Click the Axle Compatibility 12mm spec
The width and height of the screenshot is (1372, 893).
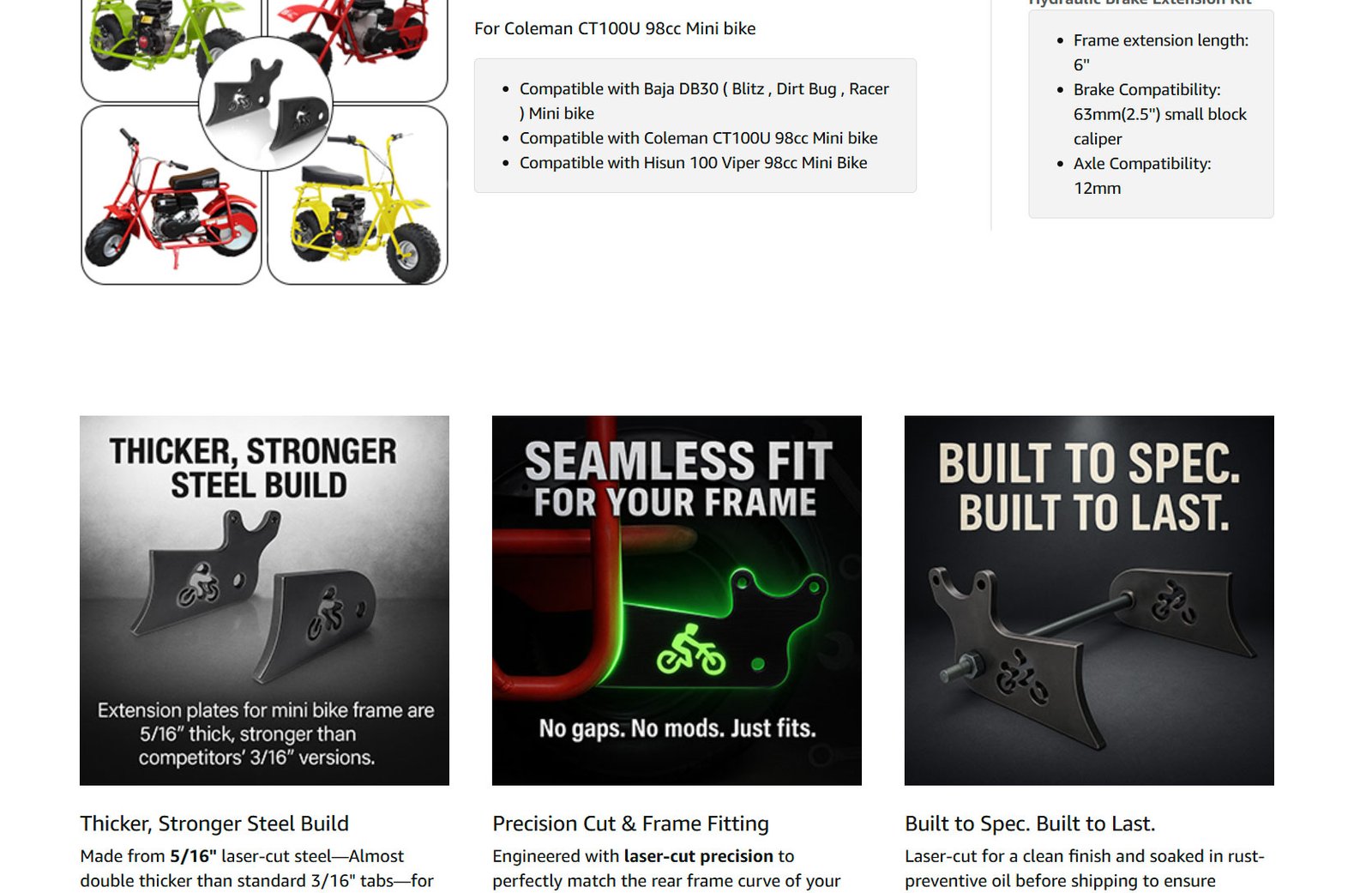coord(1141,176)
